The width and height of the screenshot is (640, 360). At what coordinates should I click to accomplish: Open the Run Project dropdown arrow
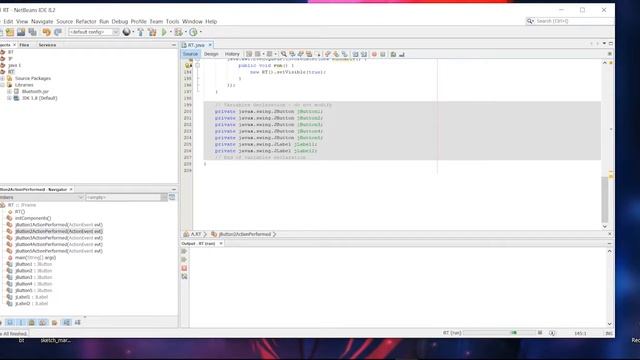(x=171, y=32)
